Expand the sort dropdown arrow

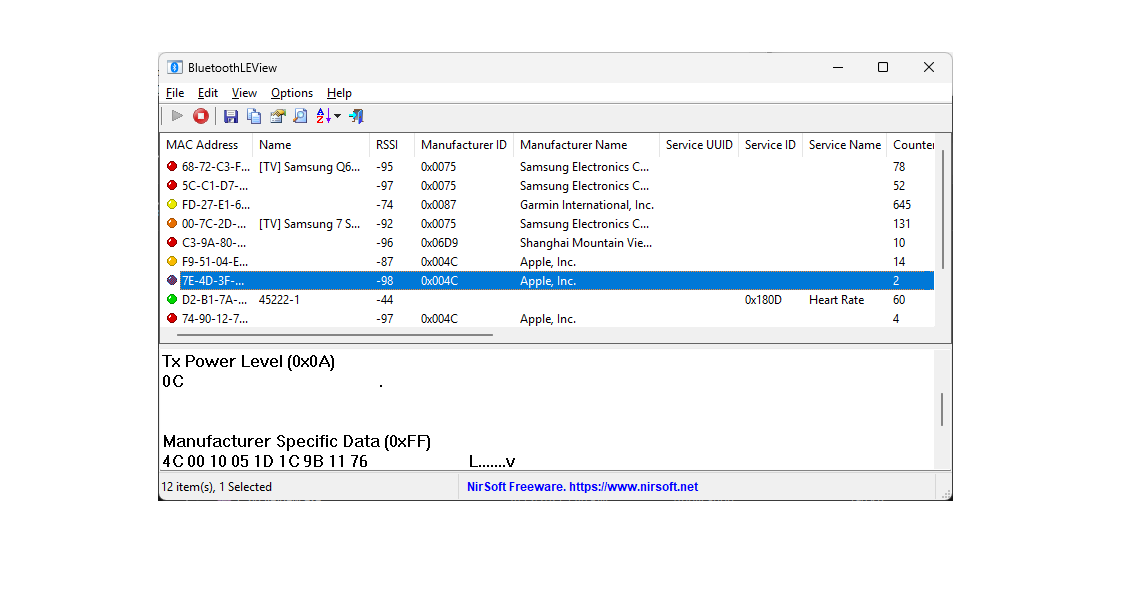coord(338,116)
